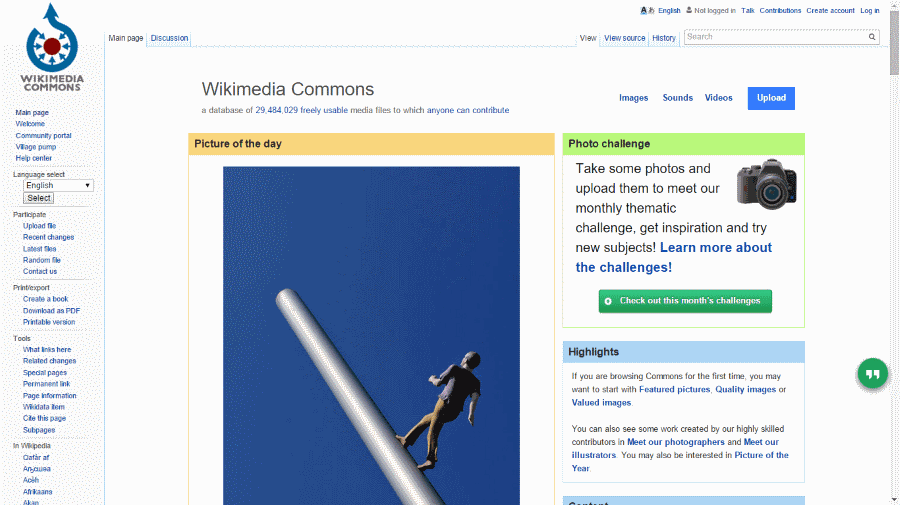Open the Random file sidebar link
Screen dimensions: 900x505
[x=42, y=260]
